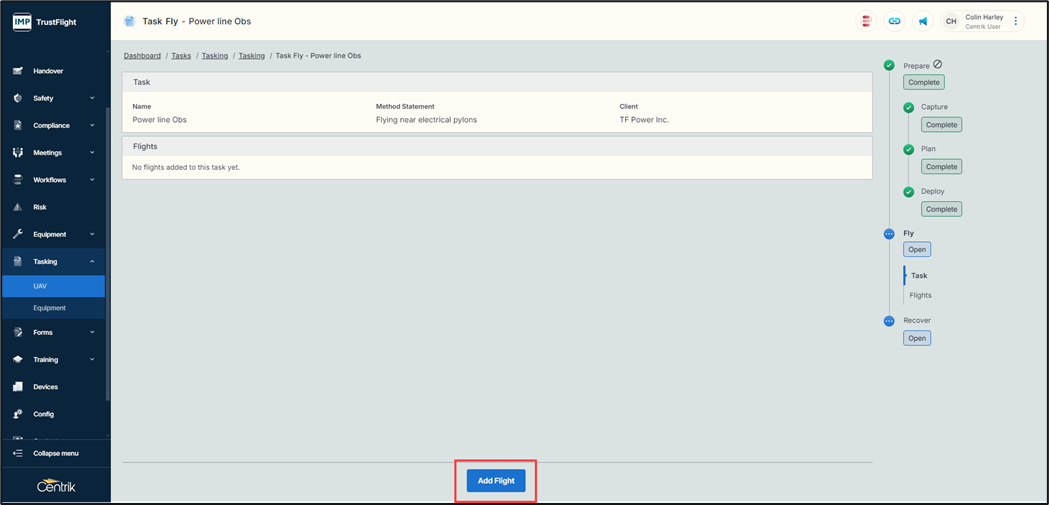Click the Complete badge under Prepare

(924, 83)
